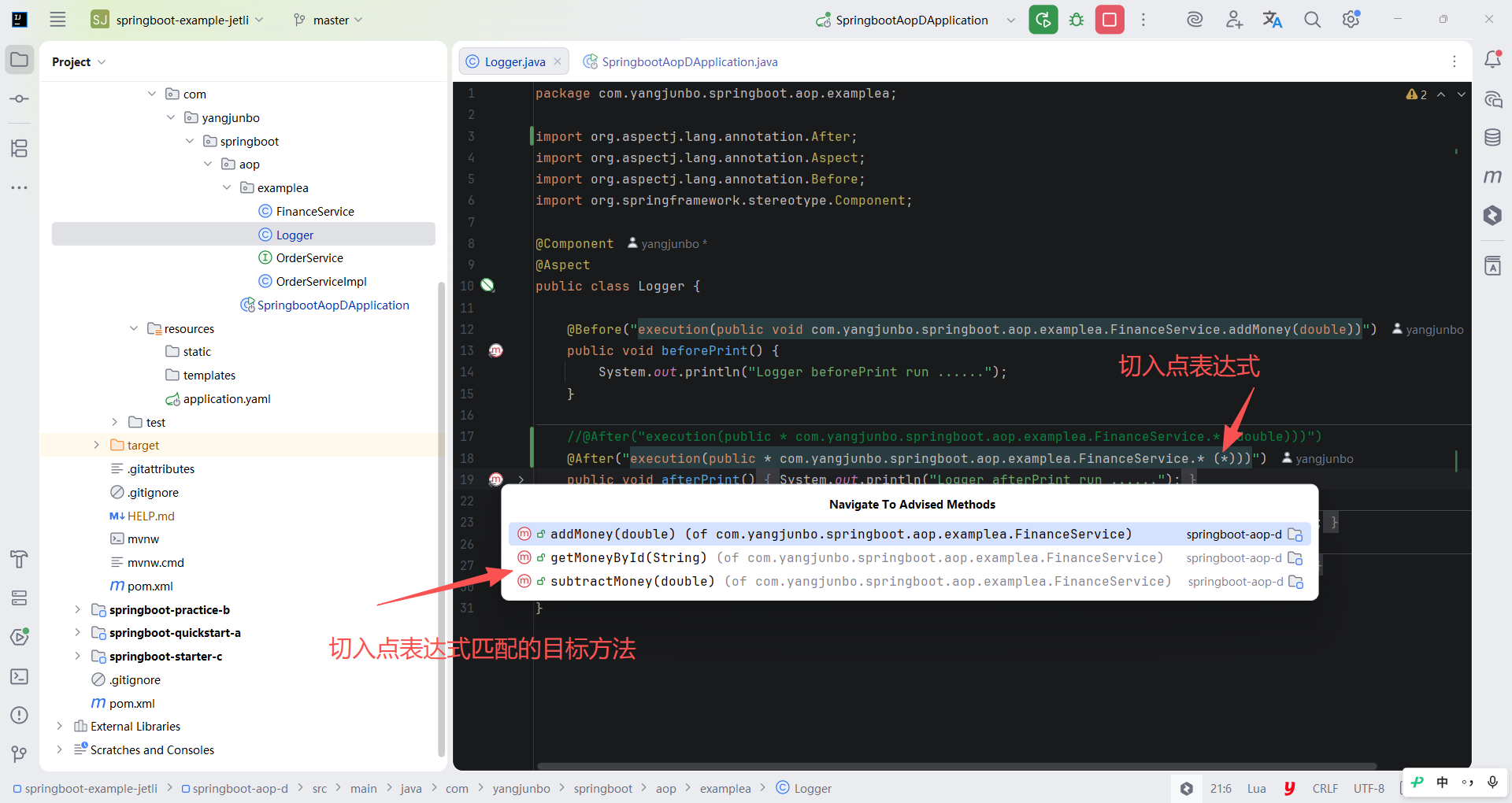The width and height of the screenshot is (1512, 803).
Task: Click the UTF-8 encoding indicator
Action: pos(1369,788)
